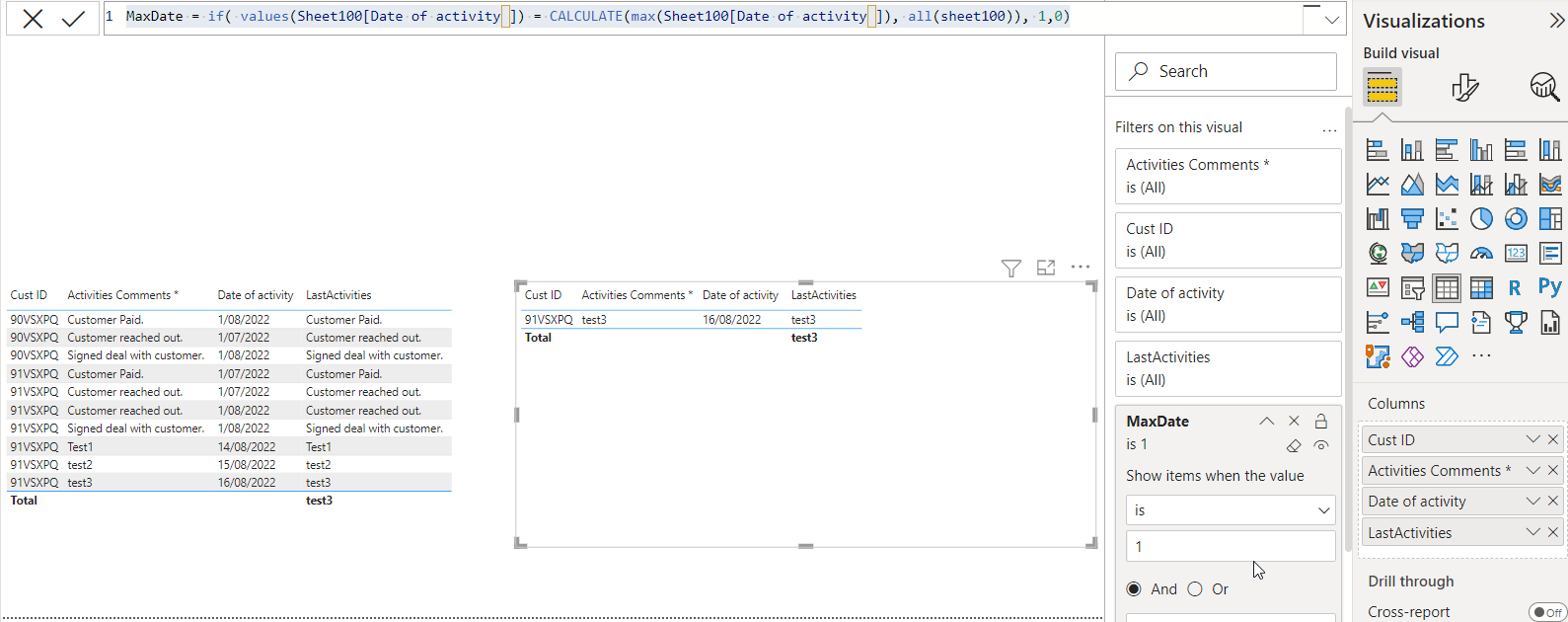Expand the formula bar with the chevron
The width and height of the screenshot is (1568, 622).
point(1332,20)
